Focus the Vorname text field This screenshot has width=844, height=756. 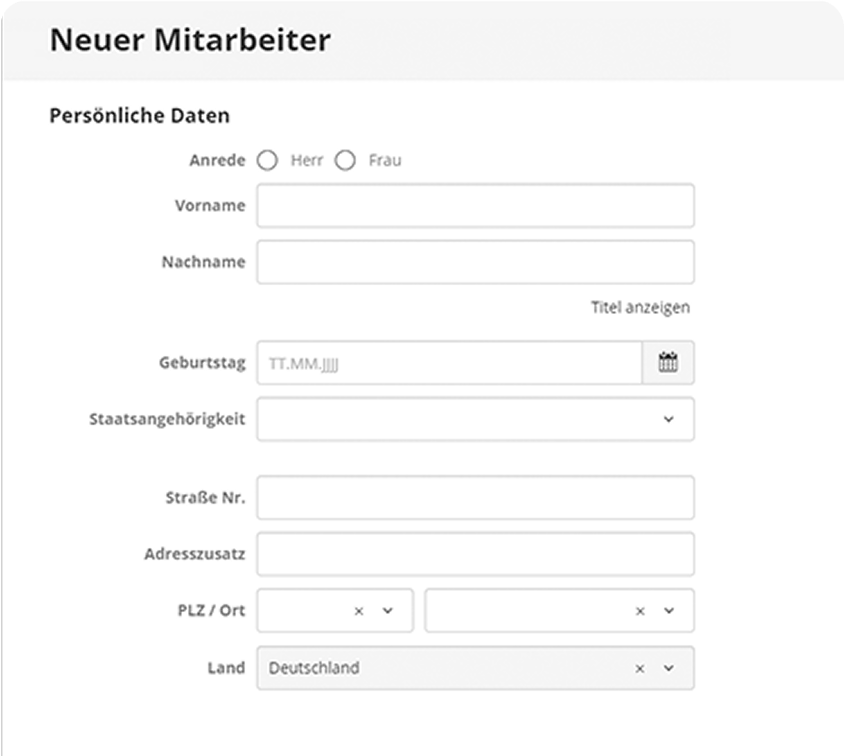coord(475,206)
